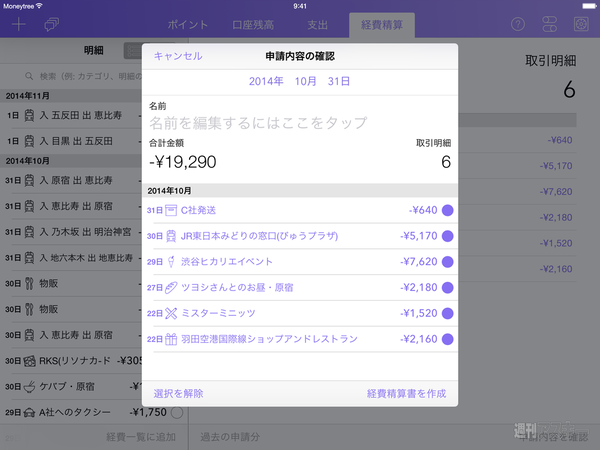Select the -¥19,290 total amount

[183, 162]
